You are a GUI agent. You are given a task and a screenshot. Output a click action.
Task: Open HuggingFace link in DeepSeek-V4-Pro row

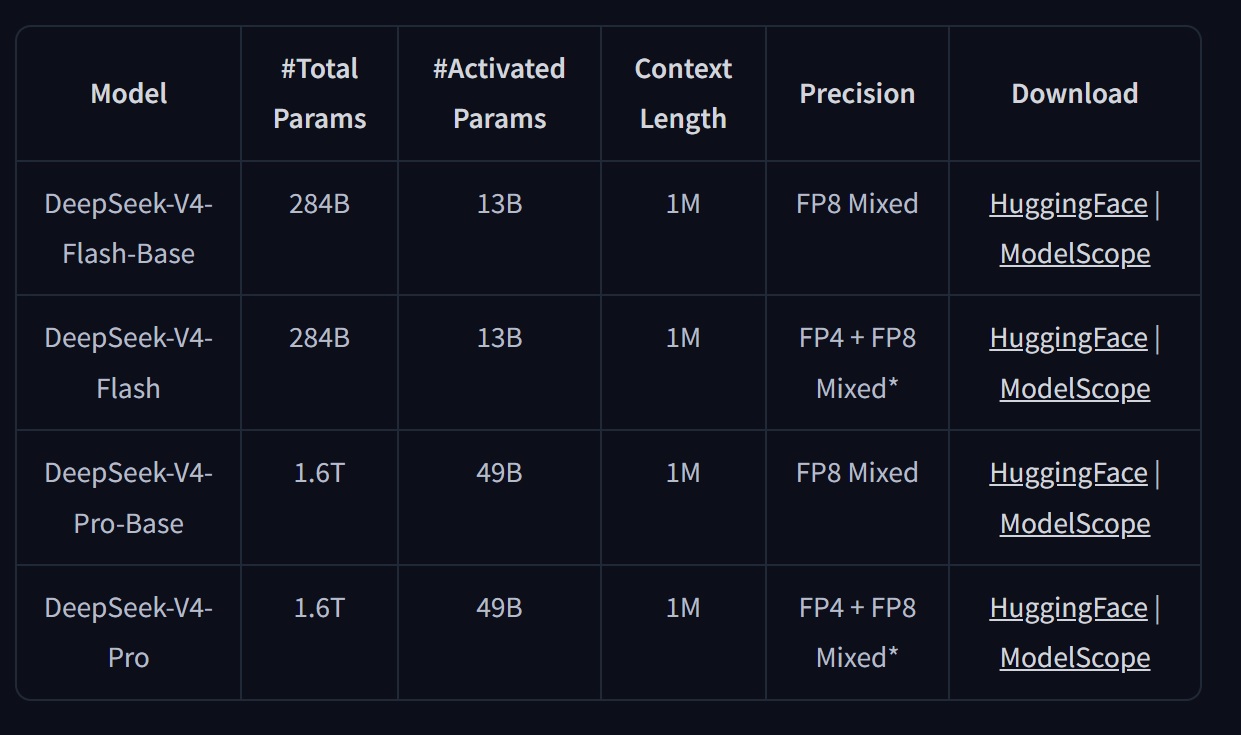tap(1068, 608)
